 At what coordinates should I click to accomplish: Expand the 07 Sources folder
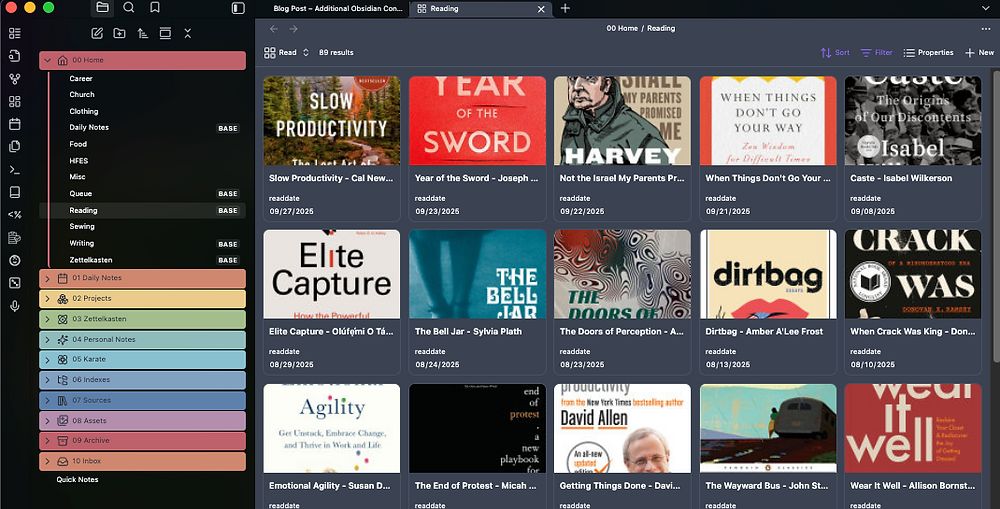click(47, 401)
